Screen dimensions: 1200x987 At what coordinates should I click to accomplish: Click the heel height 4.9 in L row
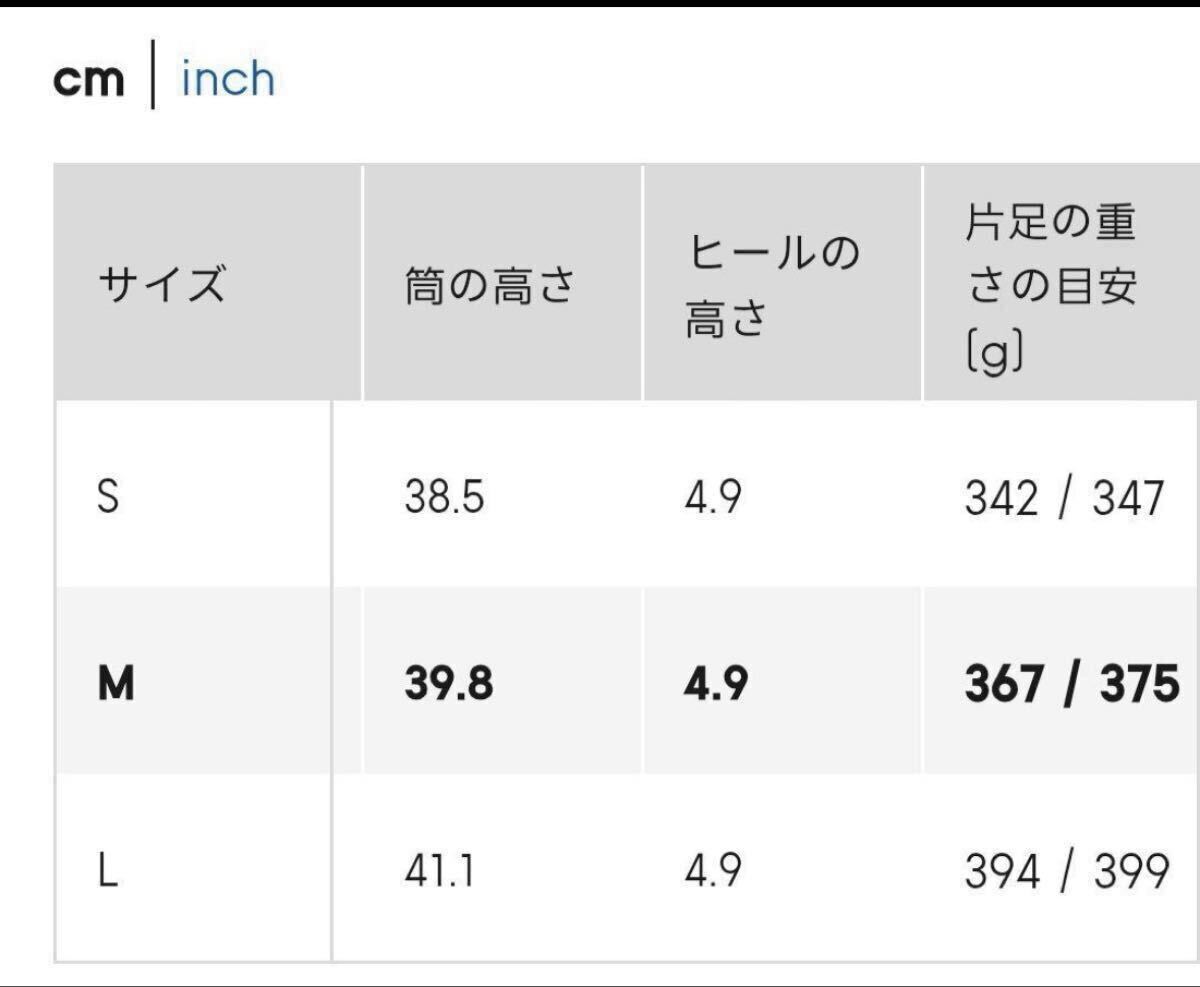tap(713, 872)
